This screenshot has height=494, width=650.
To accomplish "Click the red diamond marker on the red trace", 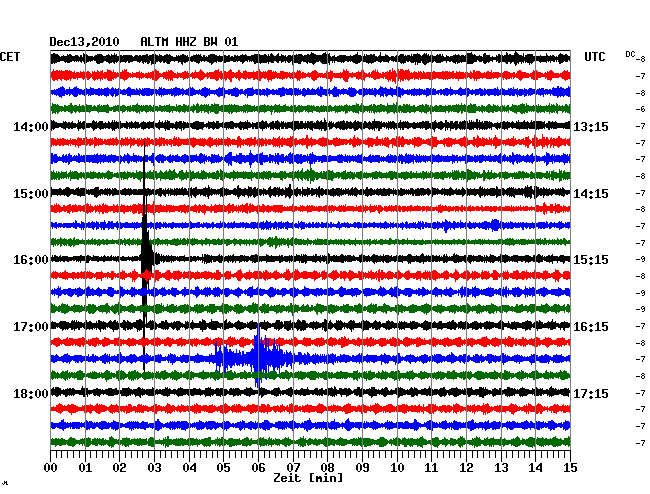I will (147, 275).
